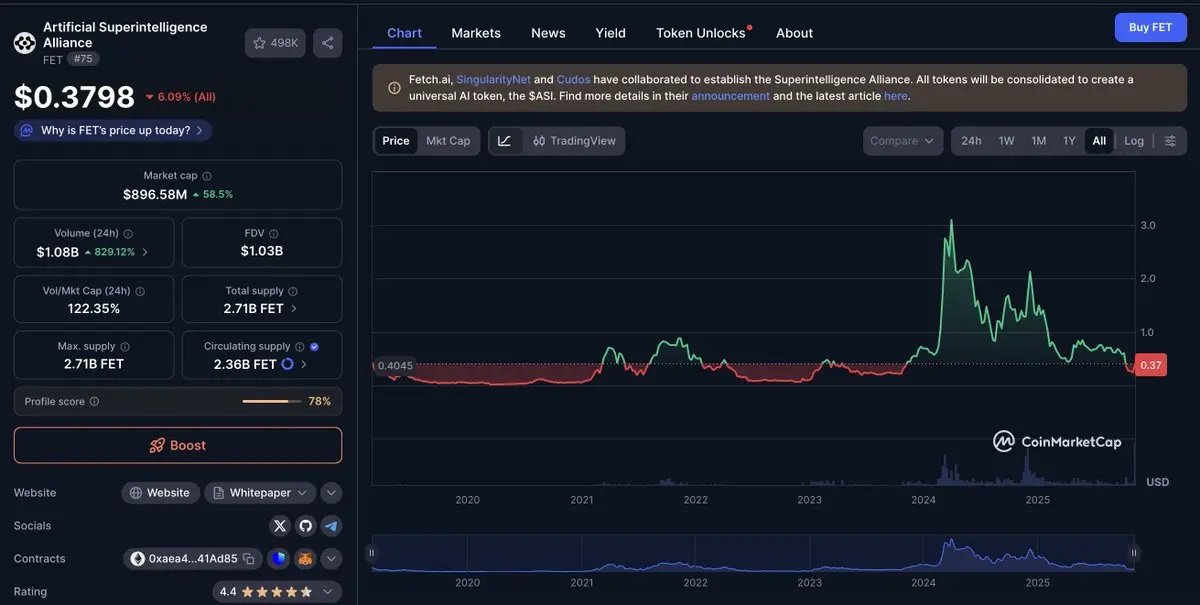Select the Yield tab

610,33
